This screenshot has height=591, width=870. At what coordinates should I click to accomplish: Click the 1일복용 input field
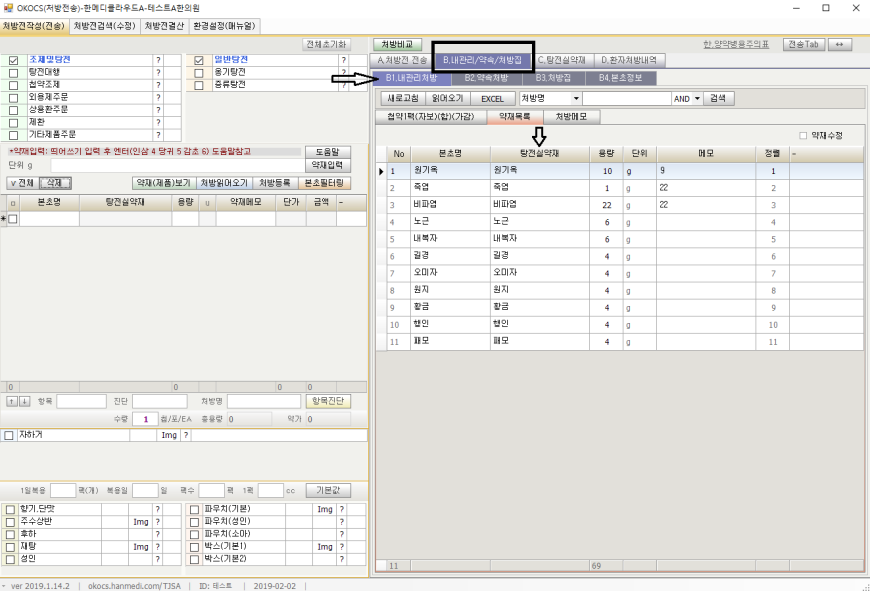click(x=63, y=491)
